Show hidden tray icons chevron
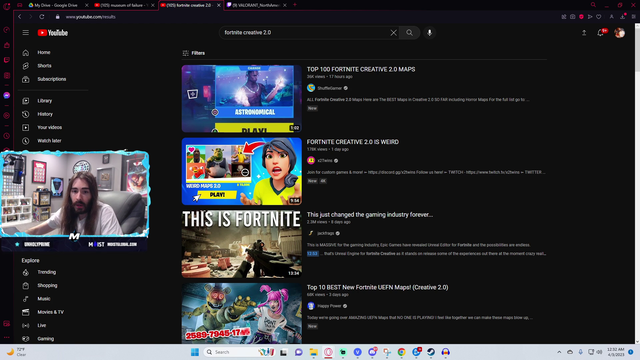Image resolution: width=640 pixels, height=360 pixels. (x=559, y=352)
